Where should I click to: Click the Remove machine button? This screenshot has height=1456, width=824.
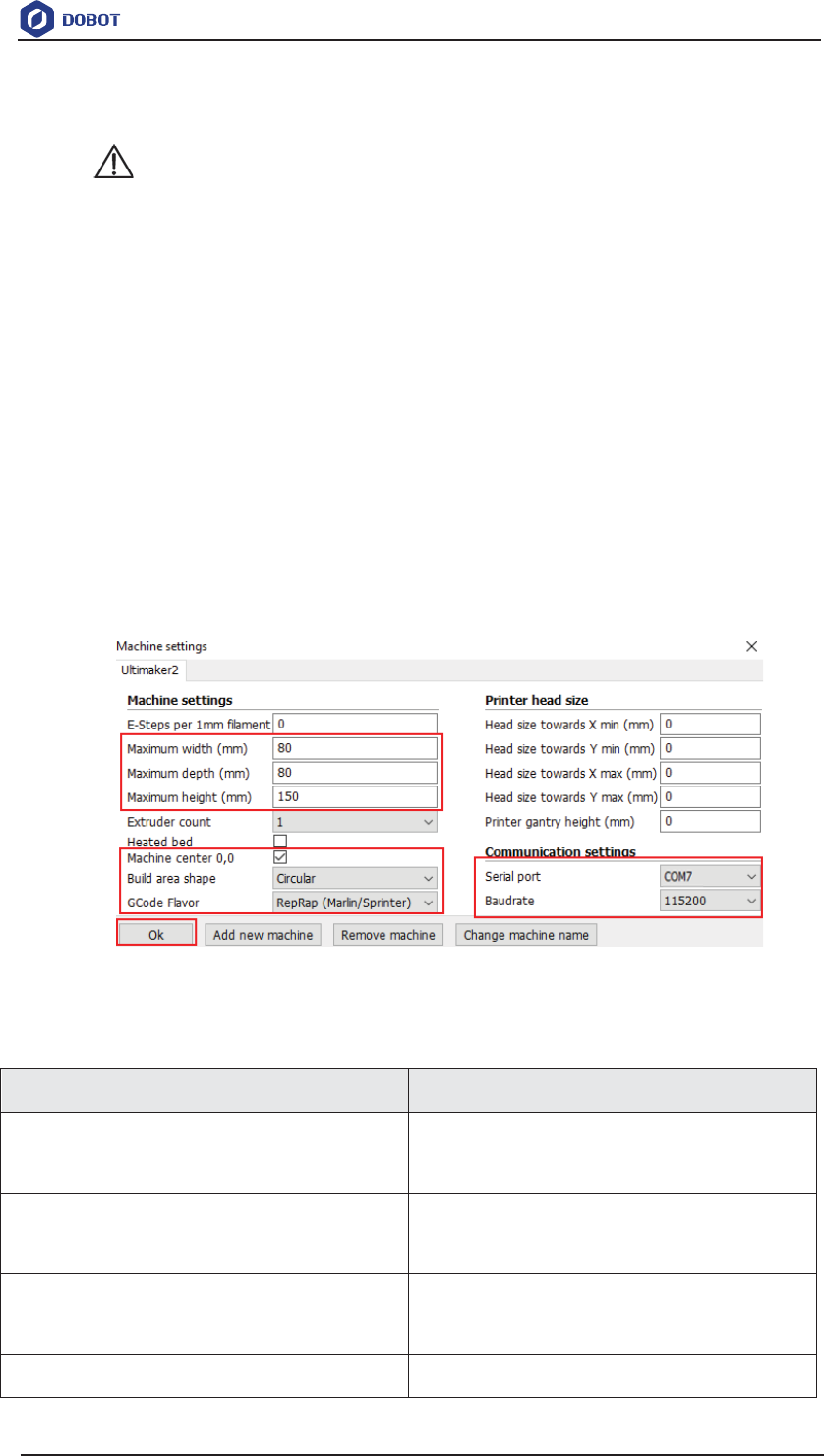pyautogui.click(x=387, y=934)
